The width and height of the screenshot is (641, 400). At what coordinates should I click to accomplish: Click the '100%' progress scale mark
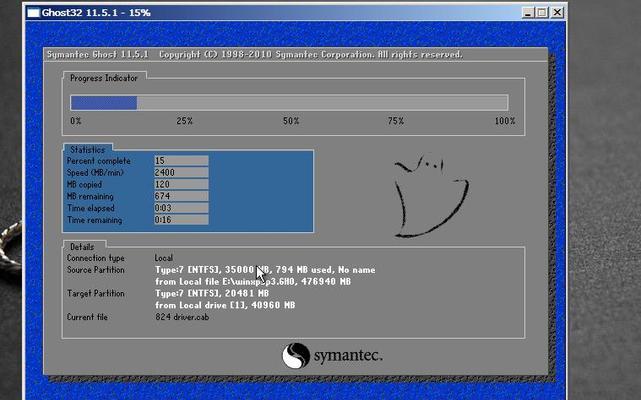505,121
